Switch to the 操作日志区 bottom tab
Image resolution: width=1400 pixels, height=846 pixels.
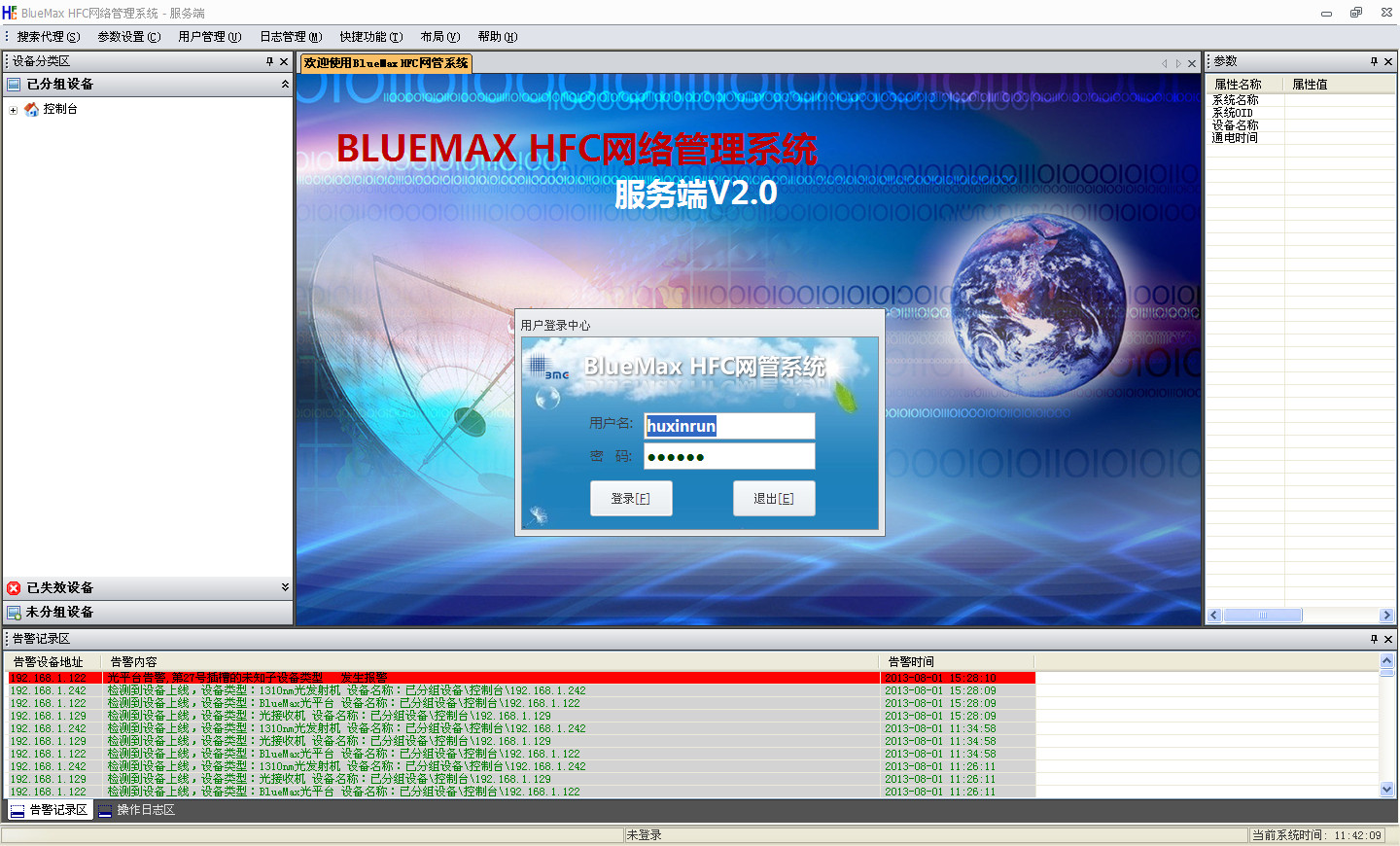137,810
